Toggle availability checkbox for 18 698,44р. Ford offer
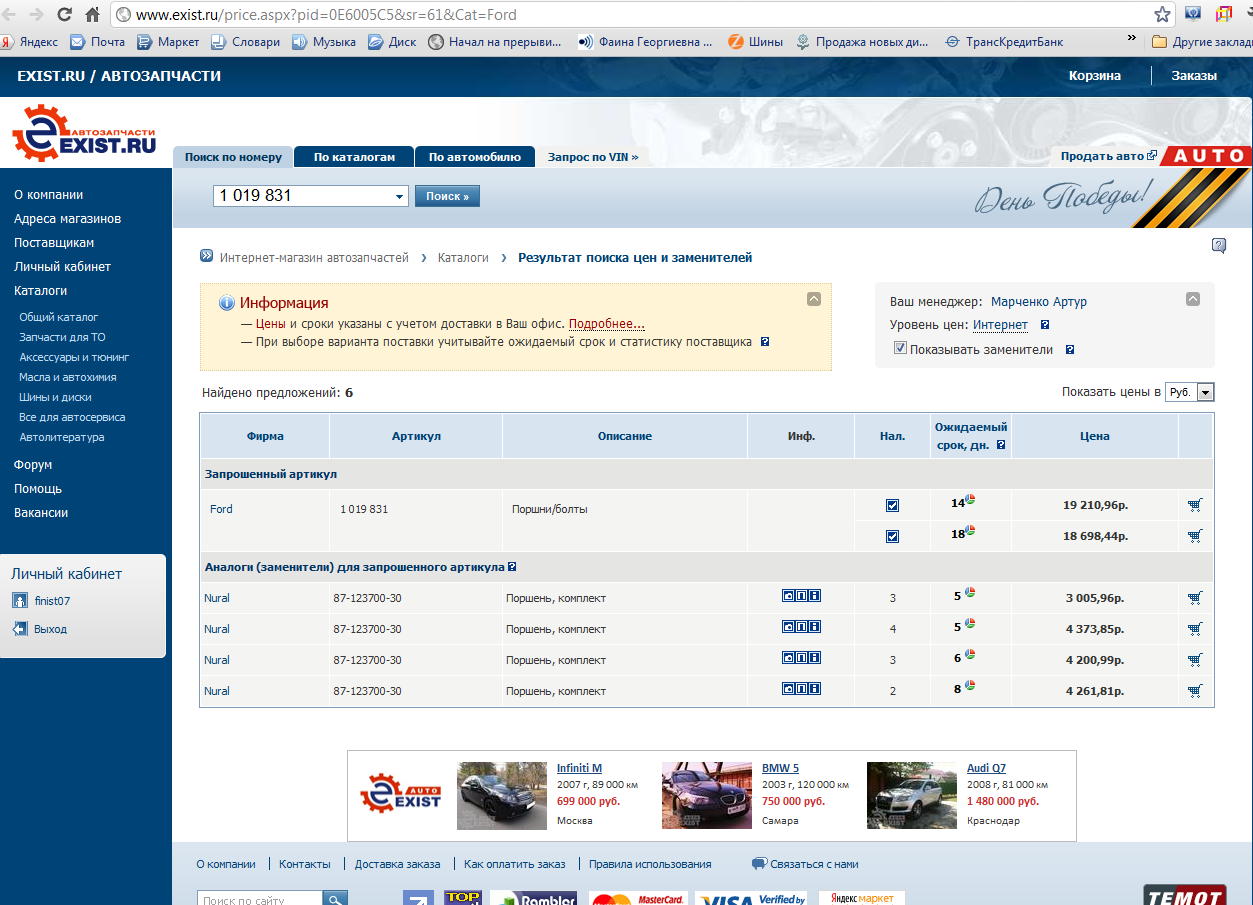 [892, 537]
